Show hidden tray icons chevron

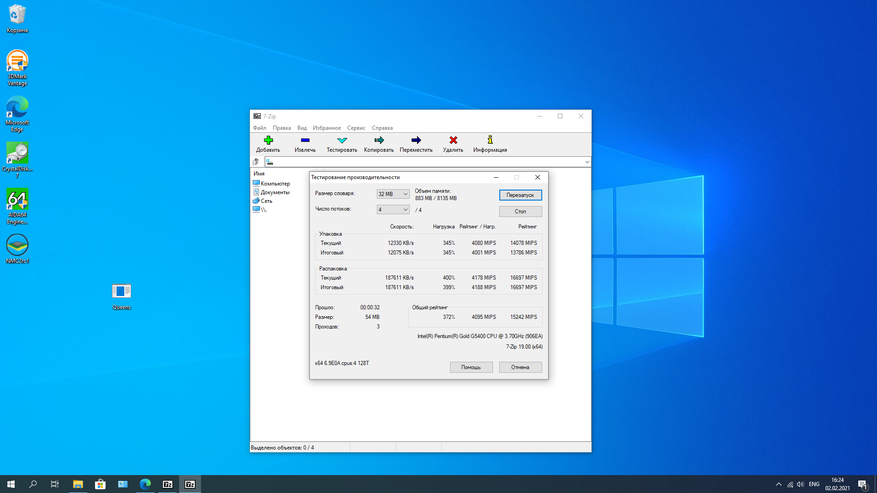tap(779, 484)
